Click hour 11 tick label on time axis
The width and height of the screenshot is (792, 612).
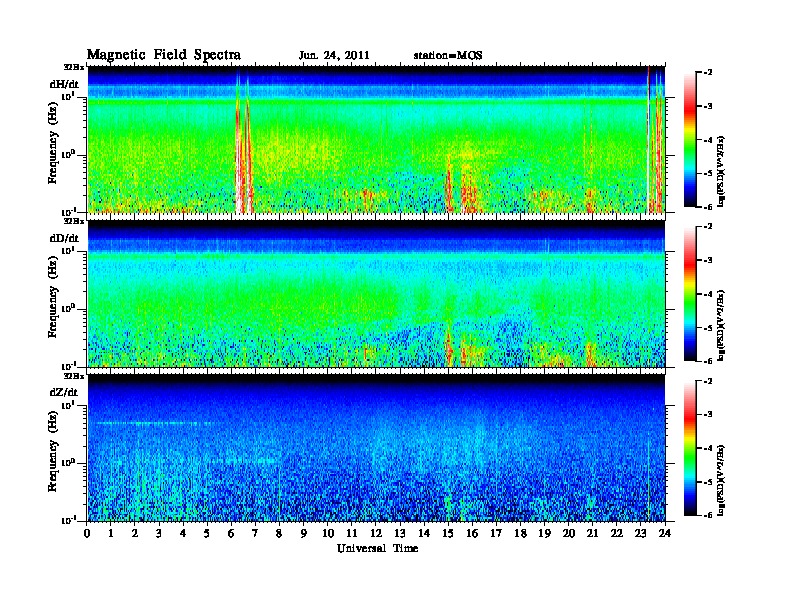352,533
